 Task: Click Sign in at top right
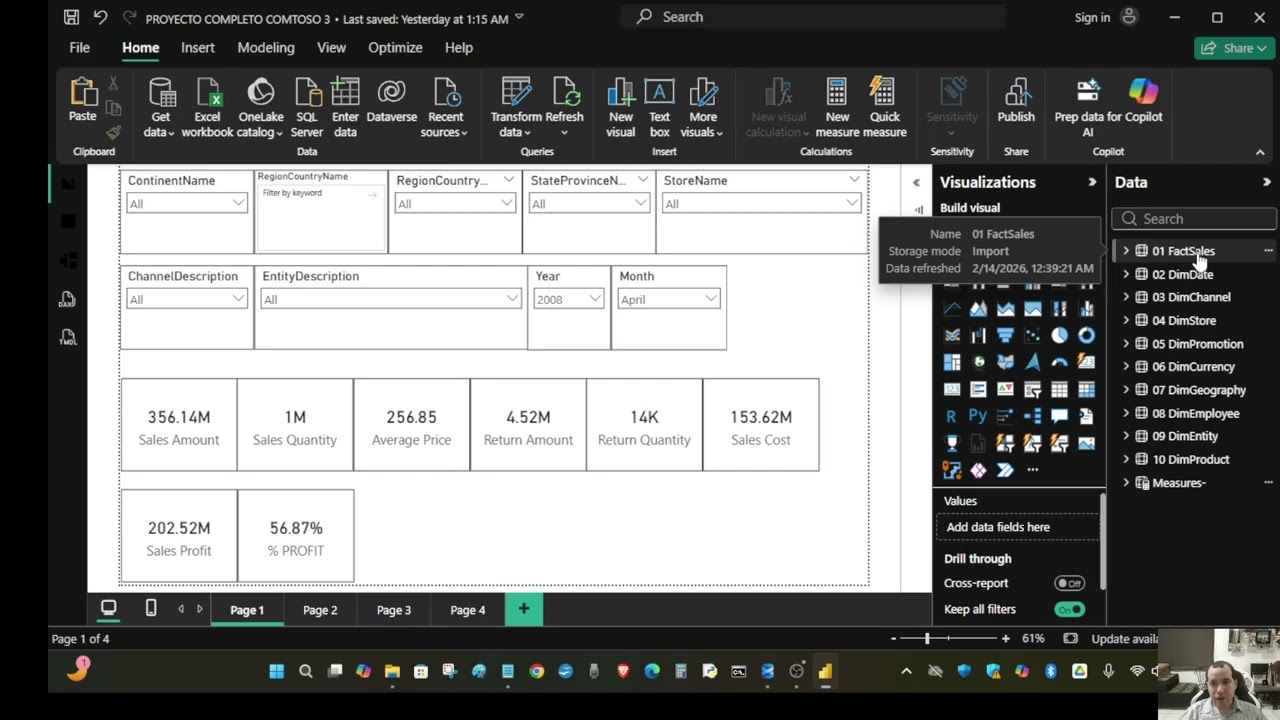1092,17
